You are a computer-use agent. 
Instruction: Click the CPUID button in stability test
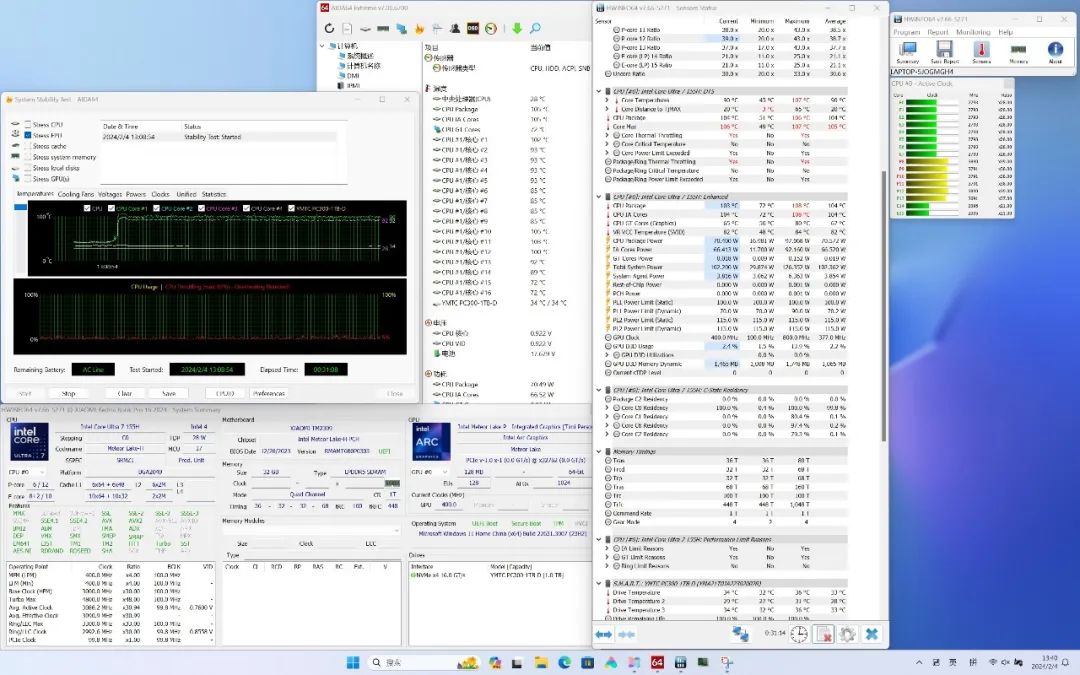(x=225, y=393)
